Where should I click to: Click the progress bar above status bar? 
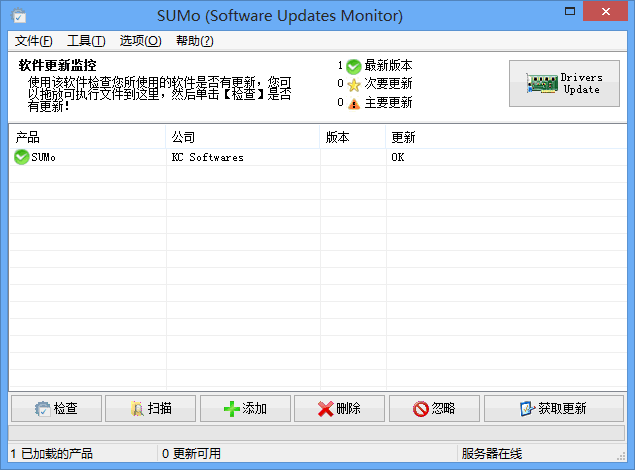[316, 433]
